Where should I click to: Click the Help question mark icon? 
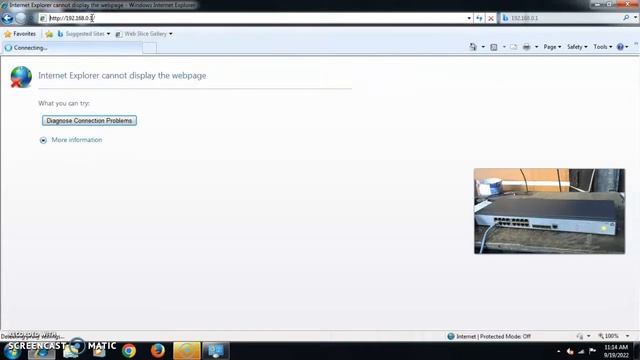(620, 47)
